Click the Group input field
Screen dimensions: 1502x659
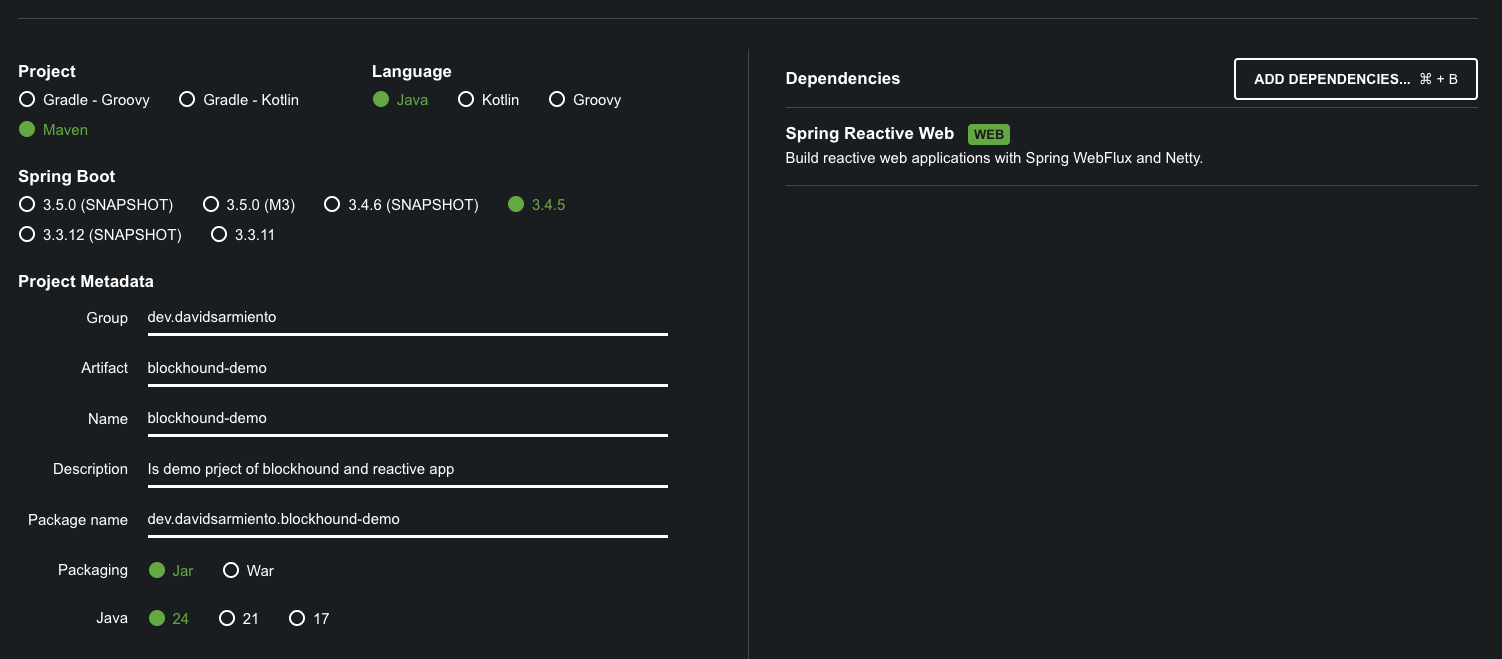(x=407, y=318)
